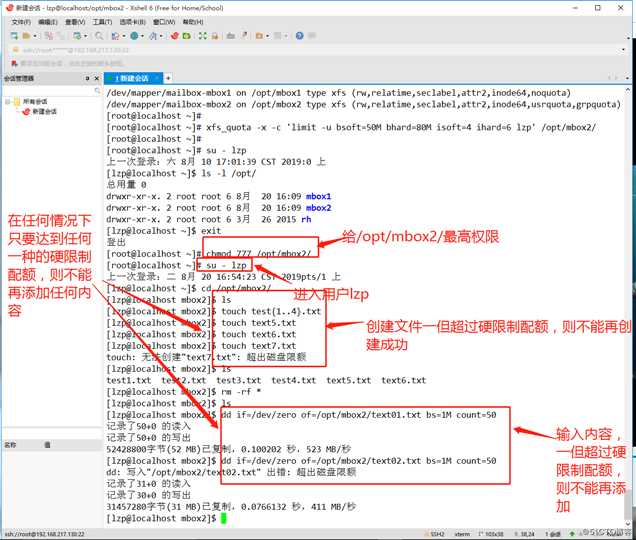Expand the Open Session dropdown arrow
The image size is (636, 540).
pos(35,36)
